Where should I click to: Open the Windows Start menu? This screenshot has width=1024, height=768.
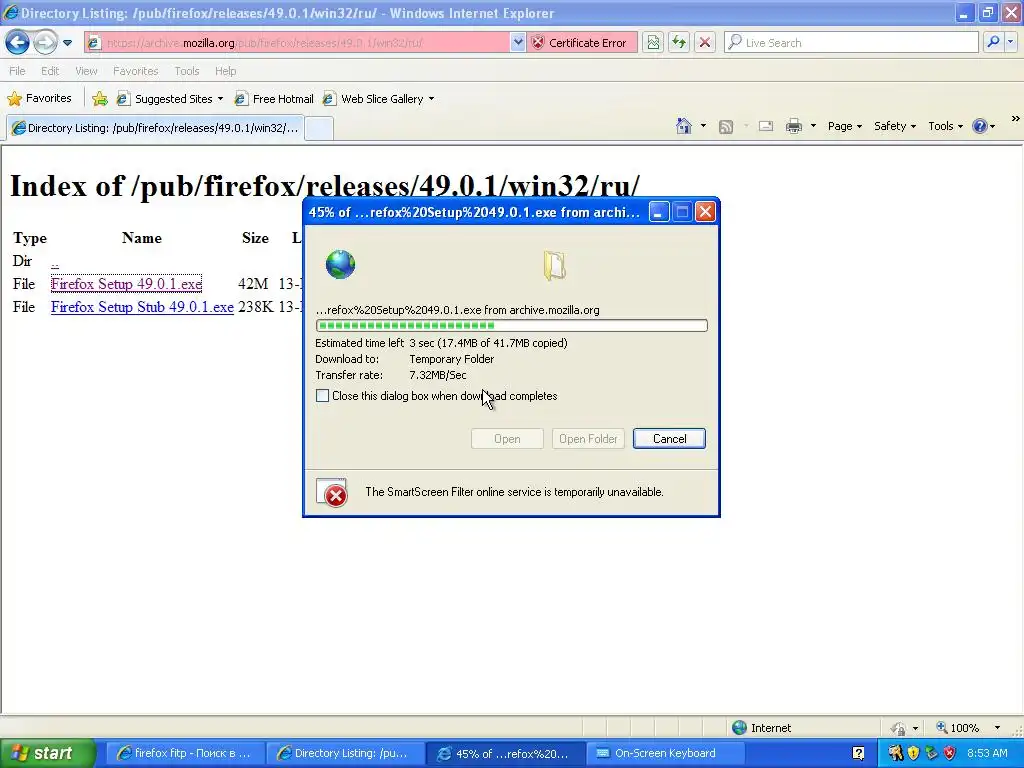click(47, 753)
